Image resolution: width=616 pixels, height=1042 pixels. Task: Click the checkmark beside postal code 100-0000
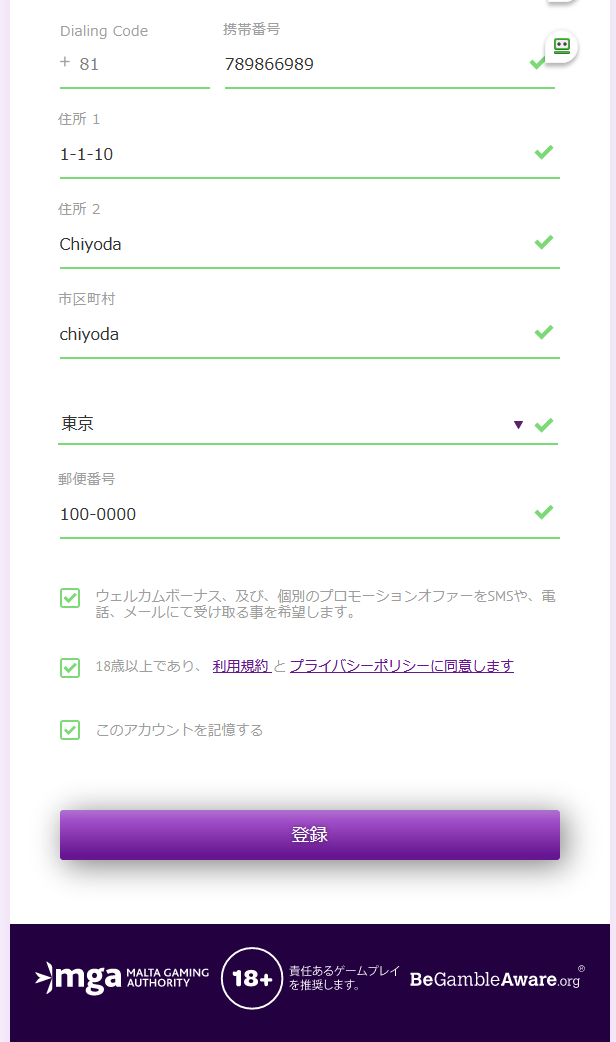click(544, 512)
